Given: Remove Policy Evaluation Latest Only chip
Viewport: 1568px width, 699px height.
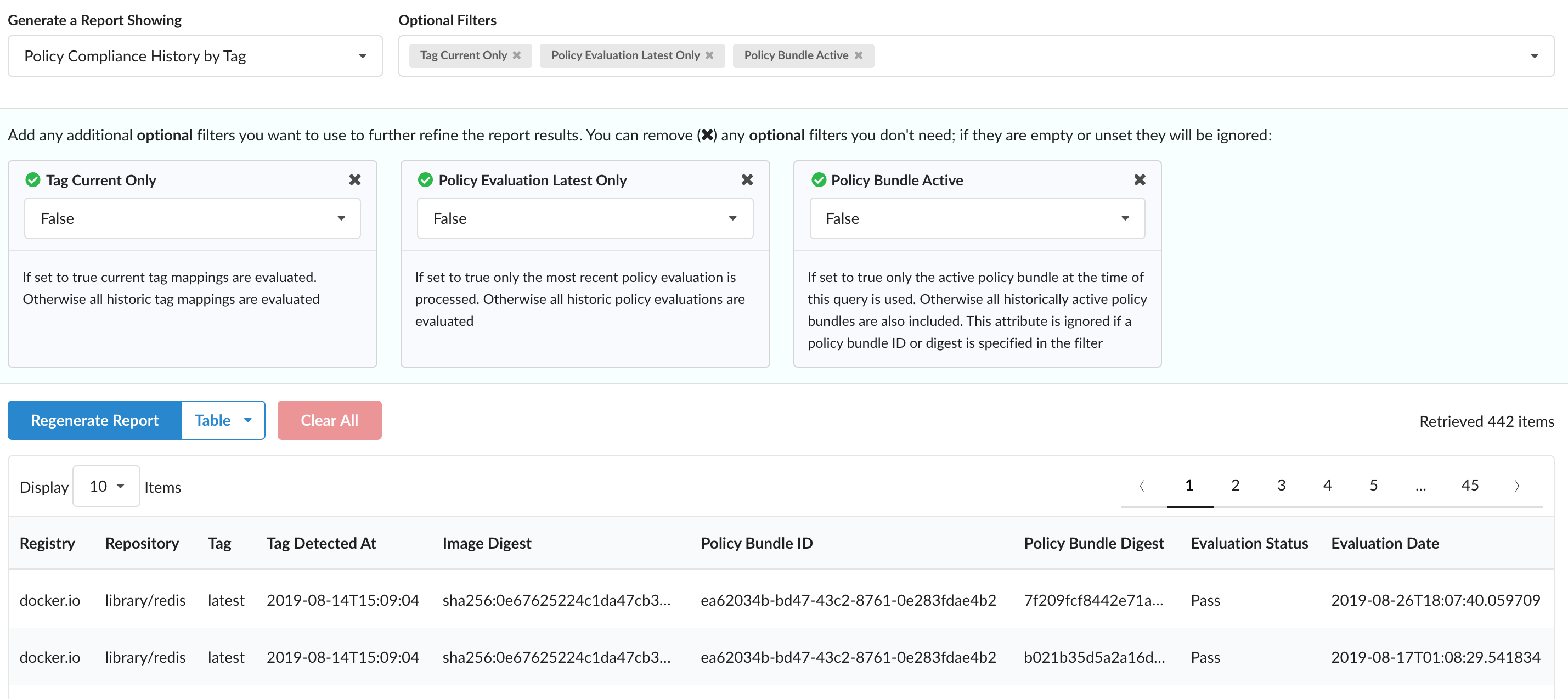Looking at the screenshot, I should [709, 55].
